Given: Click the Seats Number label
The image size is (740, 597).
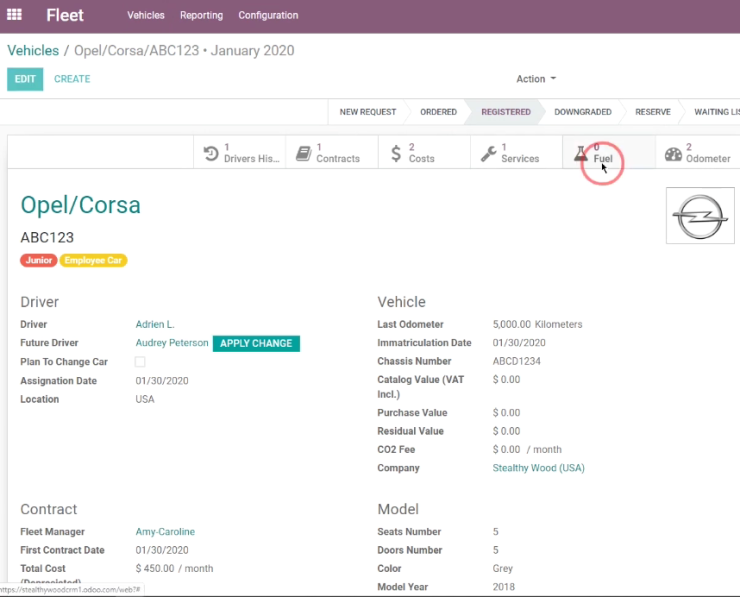Looking at the screenshot, I should point(409,531).
